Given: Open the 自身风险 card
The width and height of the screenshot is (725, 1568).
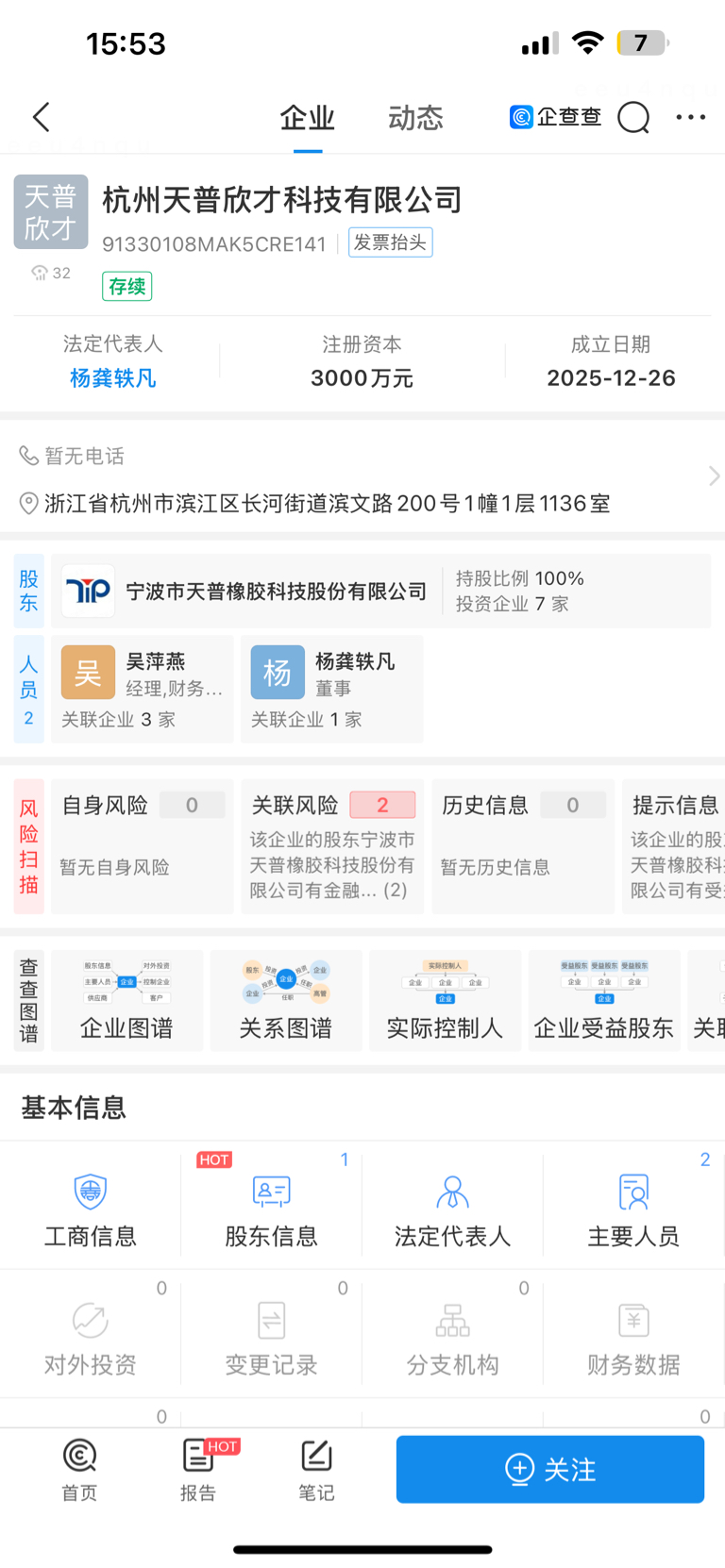Looking at the screenshot, I should tap(143, 846).
